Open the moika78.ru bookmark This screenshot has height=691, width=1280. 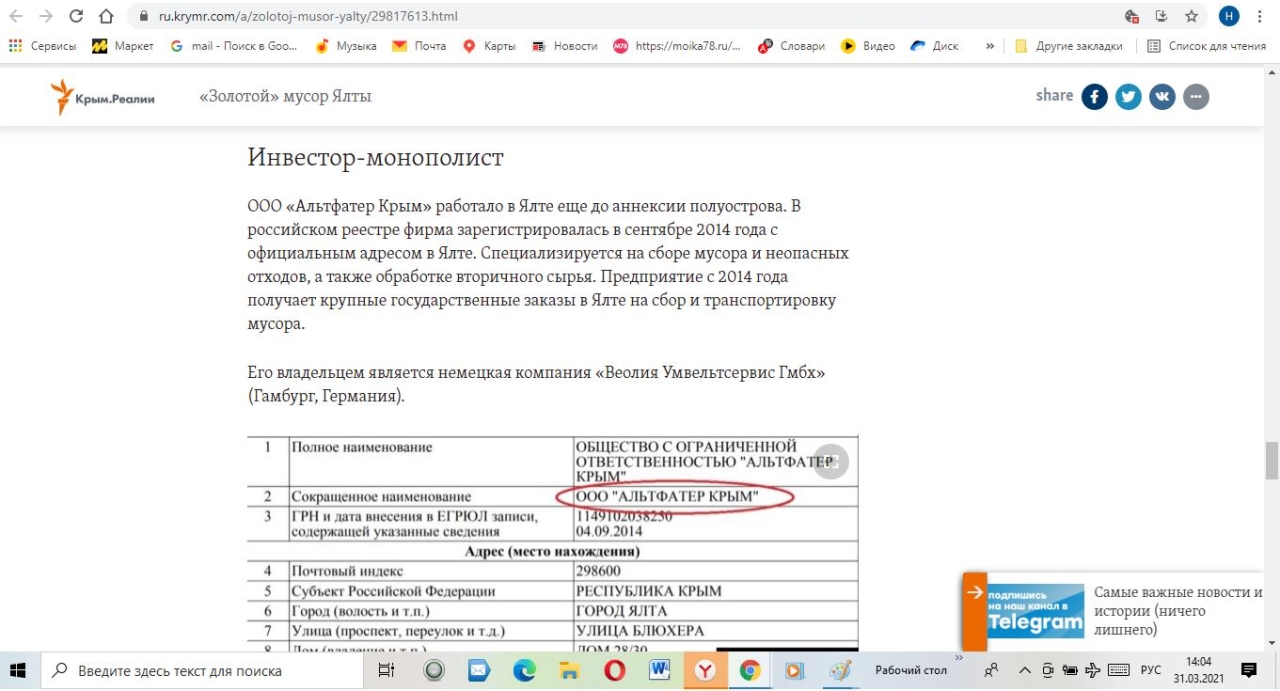[677, 46]
